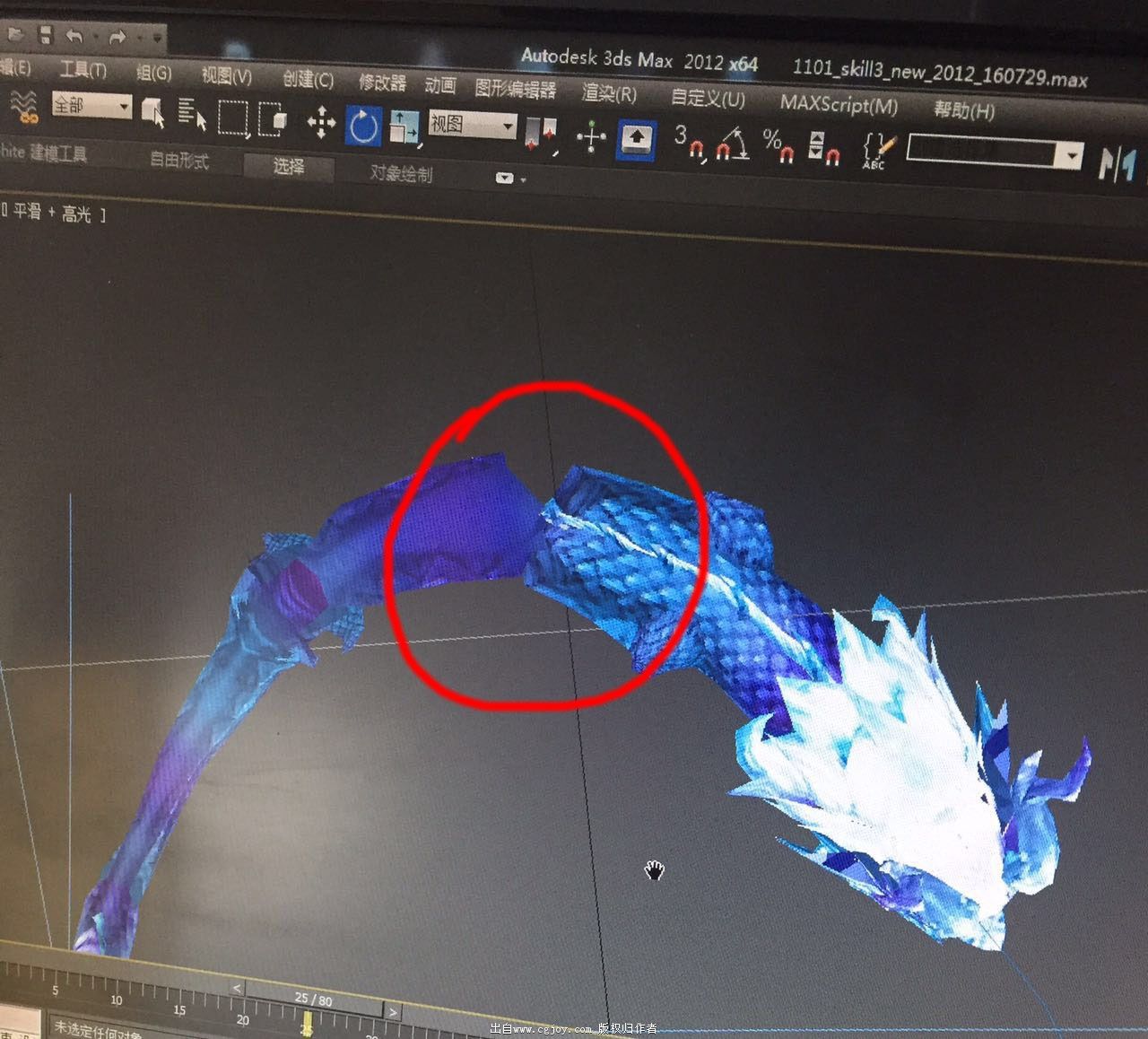Open the 帮助(H) menu
Image resolution: width=1148 pixels, height=1039 pixels.
coord(964,109)
